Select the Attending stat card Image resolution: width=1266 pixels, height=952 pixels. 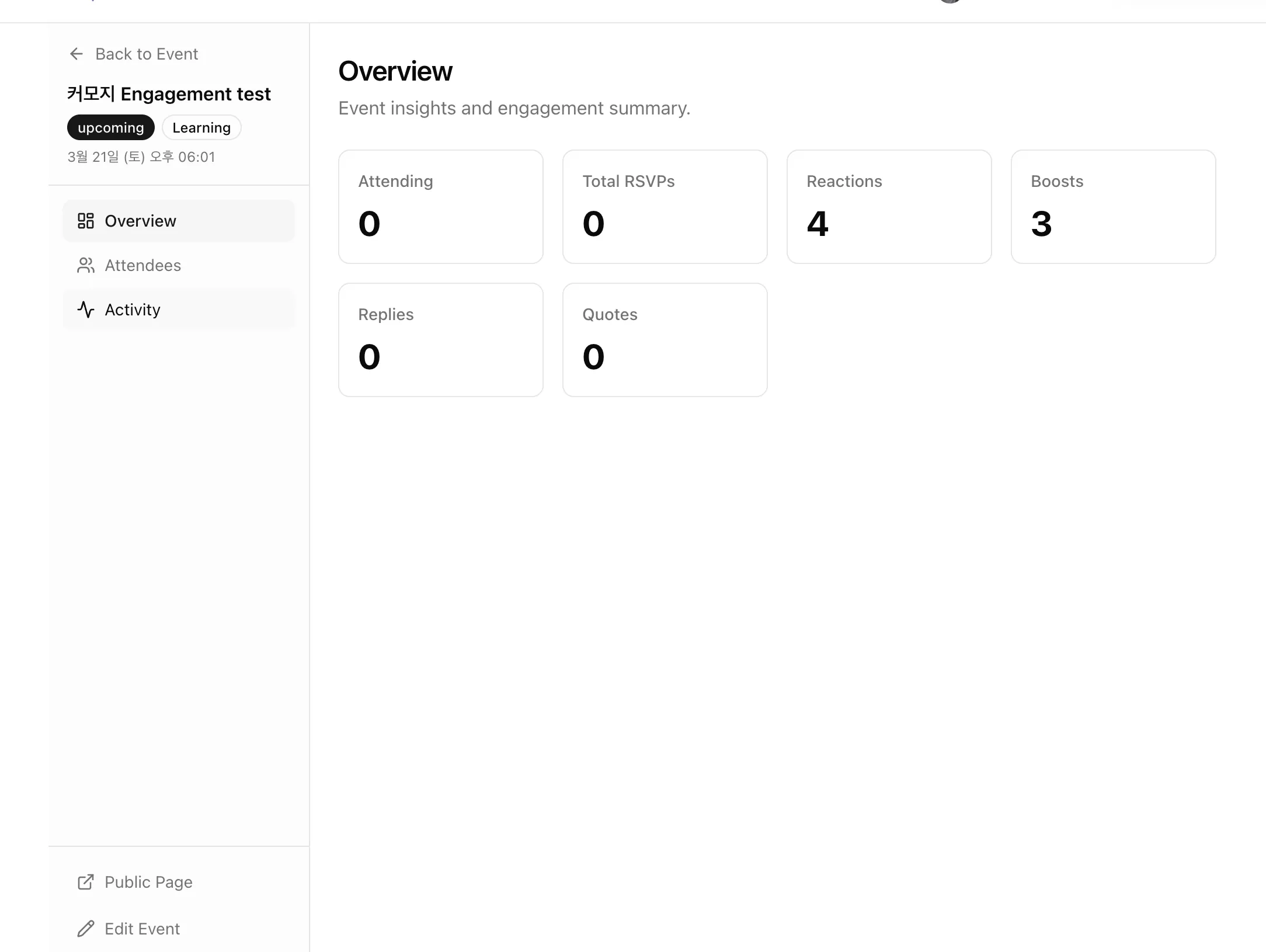441,207
